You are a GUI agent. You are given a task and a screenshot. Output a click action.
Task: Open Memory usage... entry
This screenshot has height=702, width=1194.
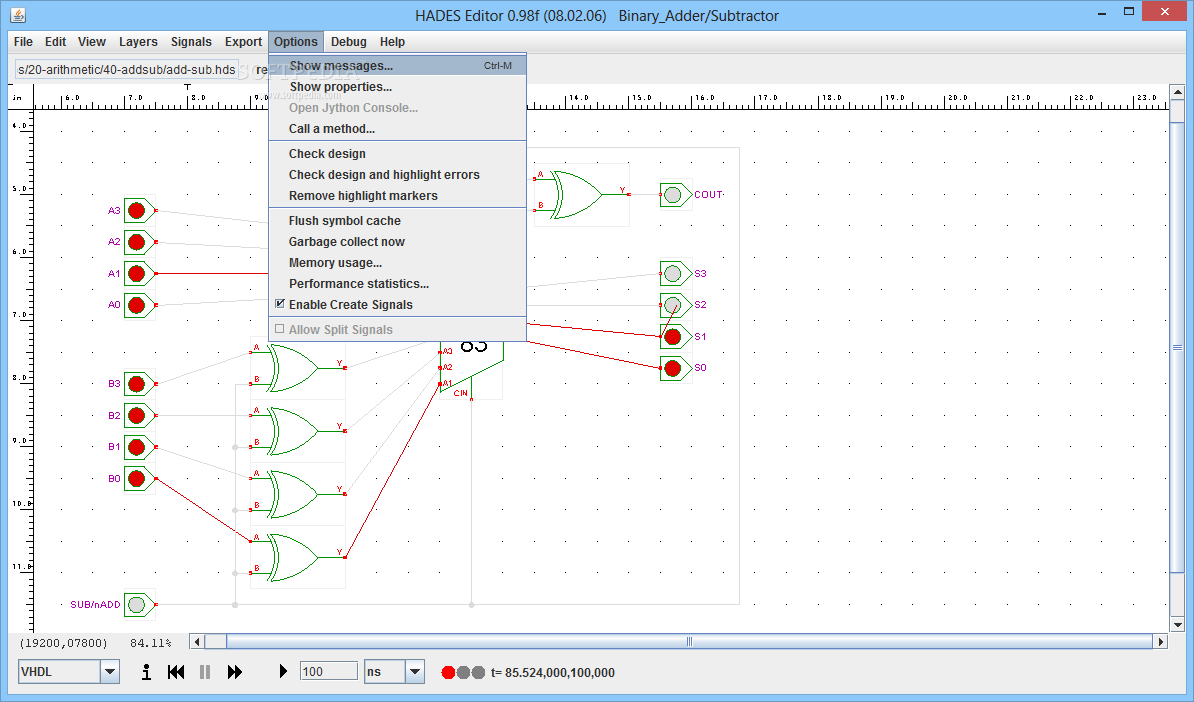click(397, 263)
